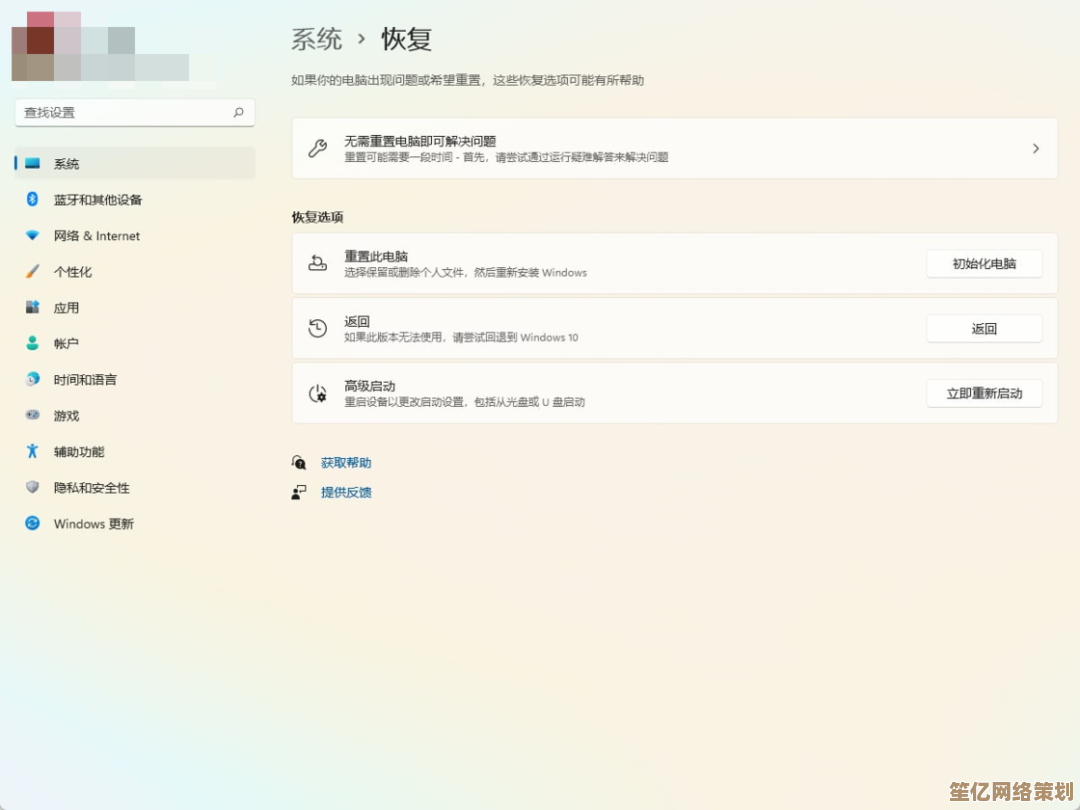Focus the 查找设置 search field
Screen dimensions: 1080x810
(x=125, y=113)
